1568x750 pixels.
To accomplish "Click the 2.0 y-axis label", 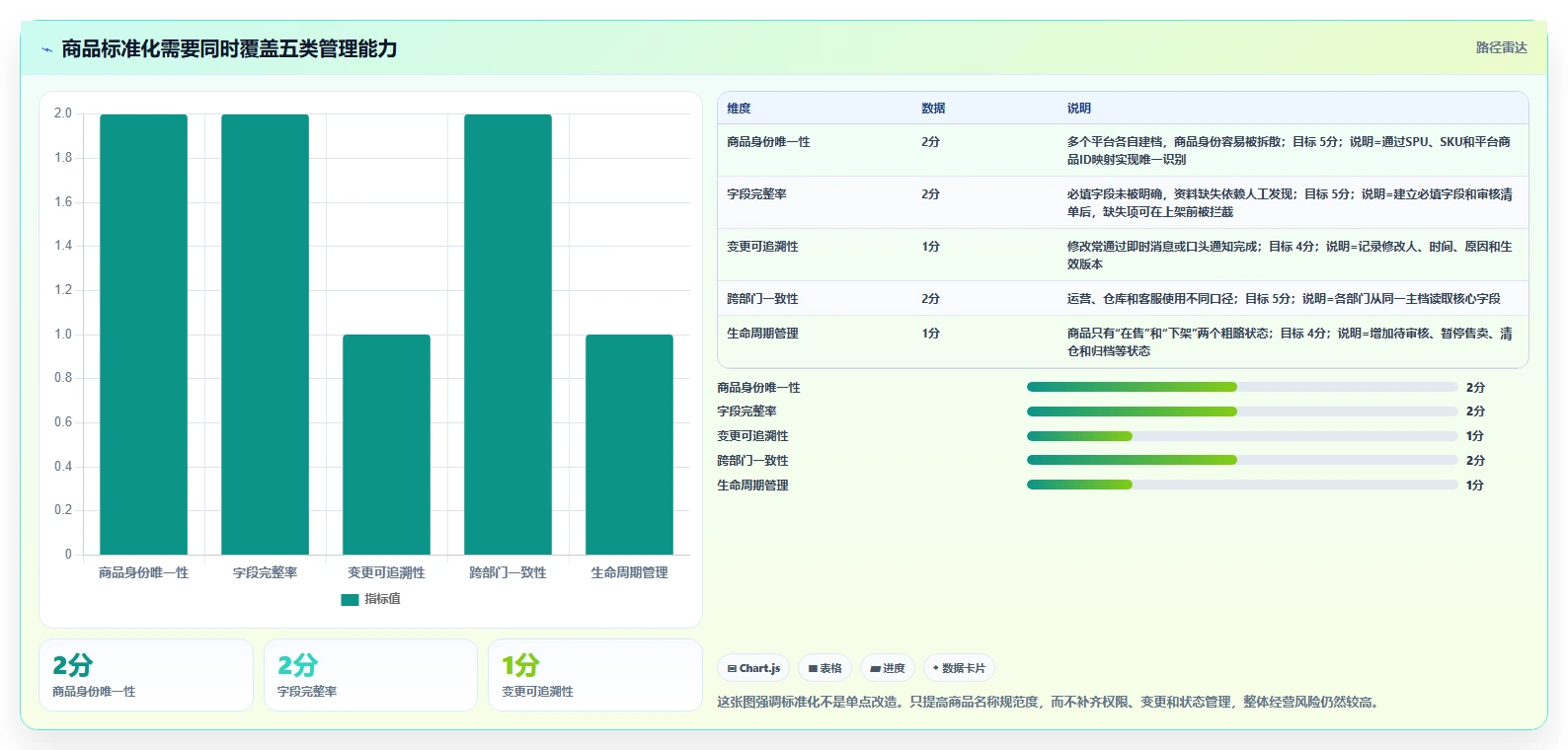I will pyautogui.click(x=63, y=113).
